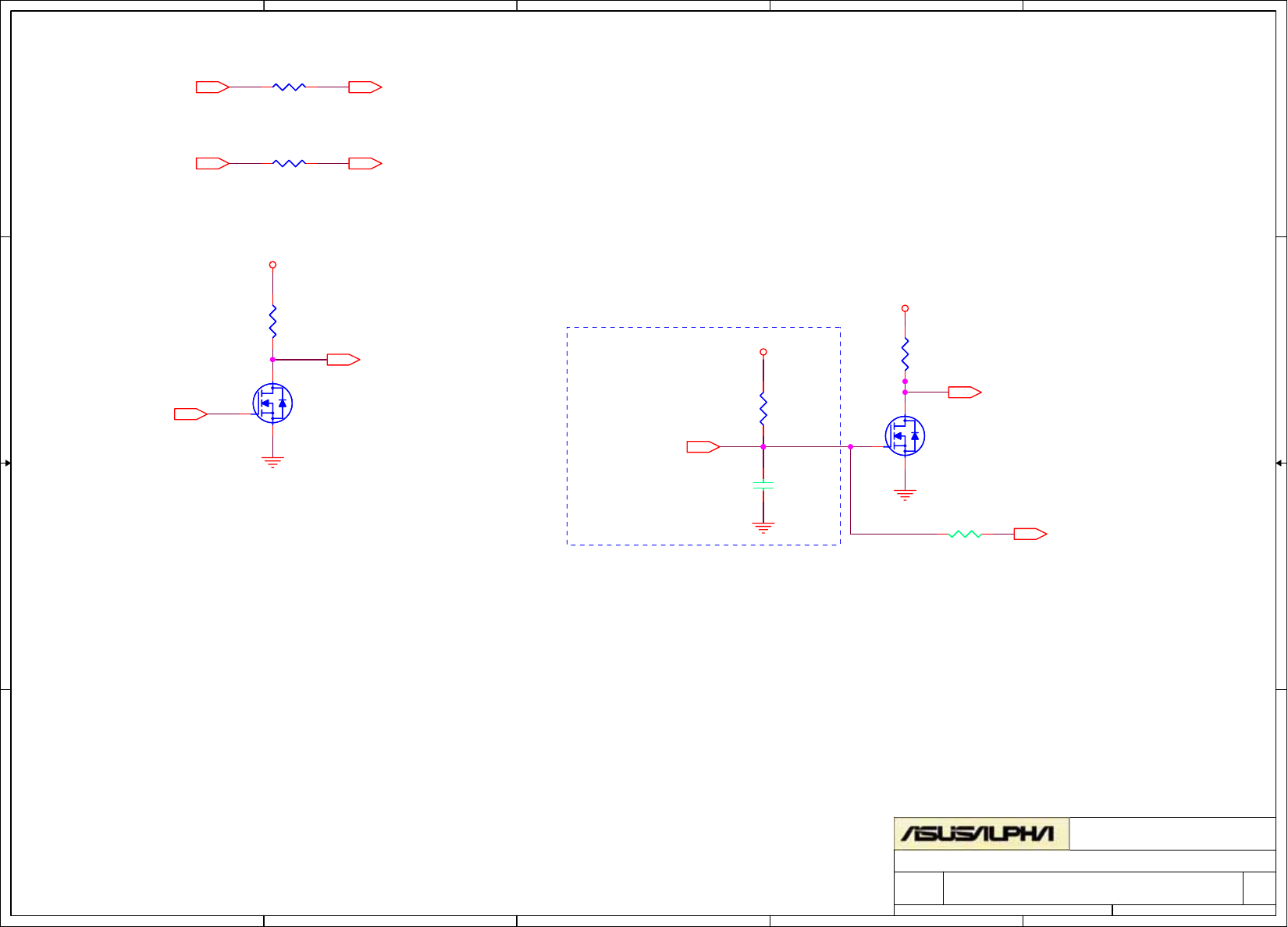Screen dimensions: 1288x927
Task: Select the upper of the two horizontal blue resistors
Action: (289, 87)
